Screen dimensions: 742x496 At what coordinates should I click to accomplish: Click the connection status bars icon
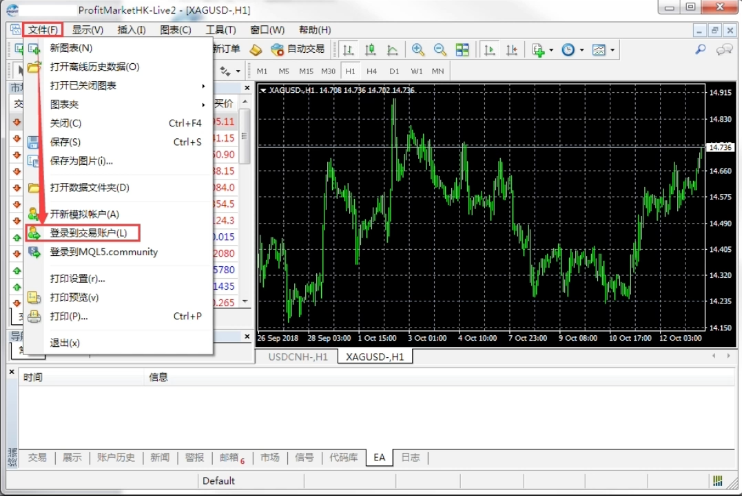[x=717, y=481]
